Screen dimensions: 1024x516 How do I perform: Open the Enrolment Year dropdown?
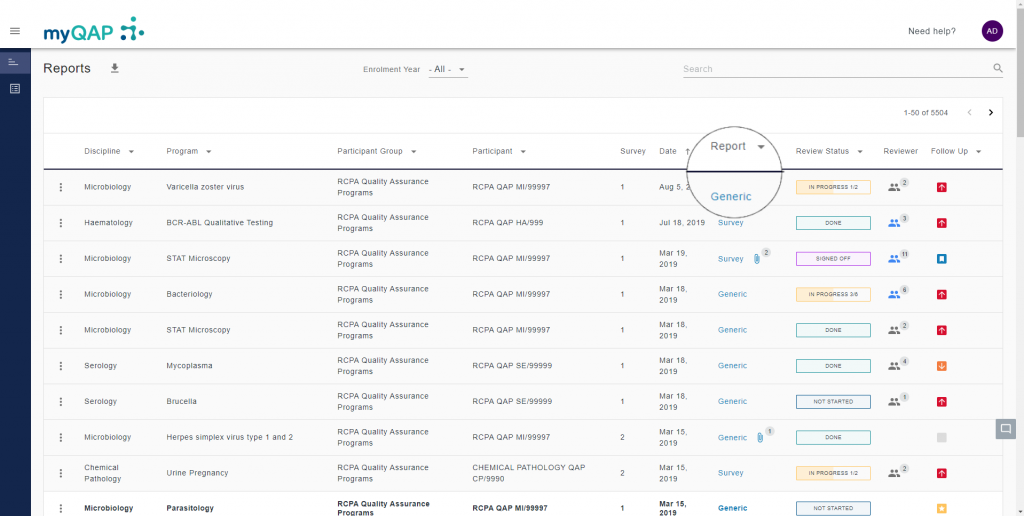tap(448, 69)
